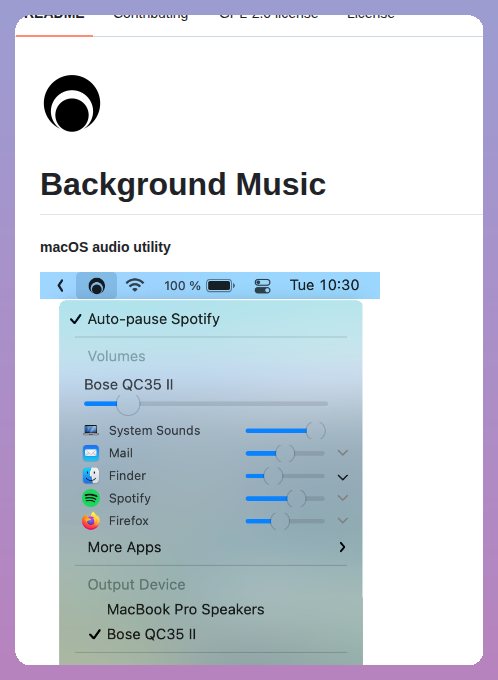
Task: Click the Bose QC35 II volume label
Action: point(128,384)
